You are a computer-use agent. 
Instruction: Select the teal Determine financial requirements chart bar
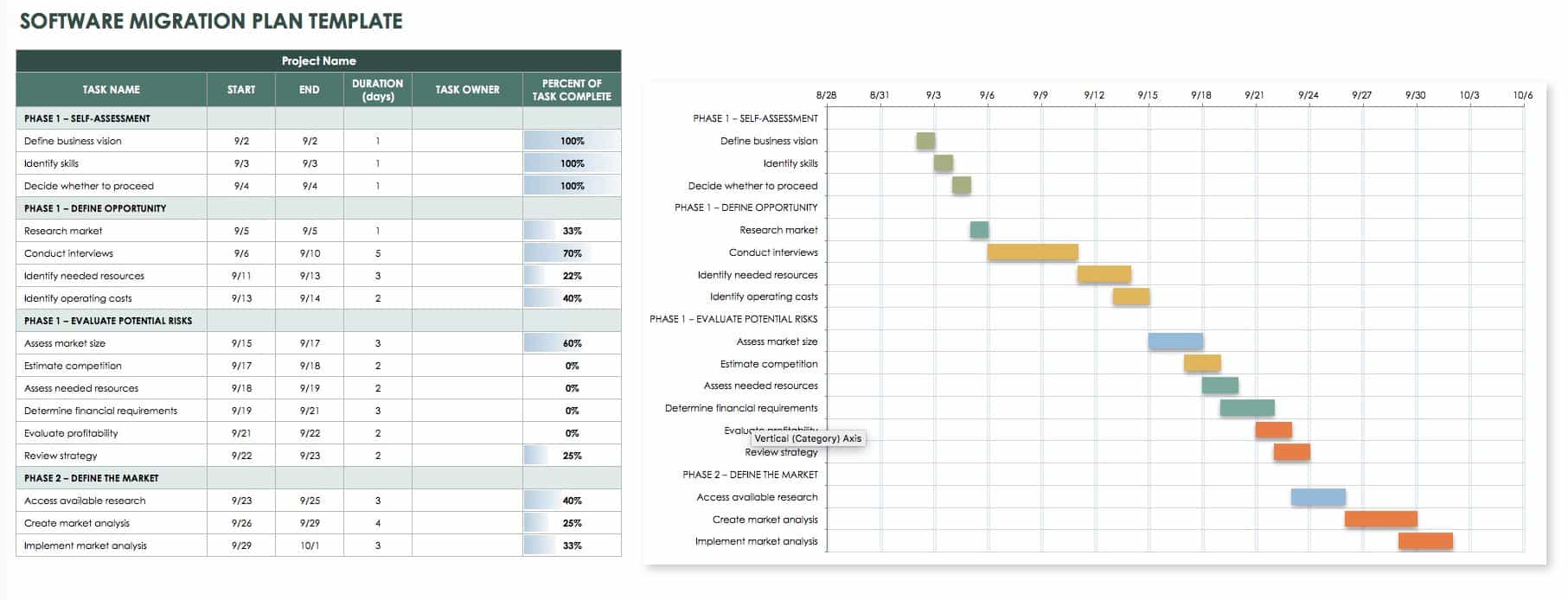pyautogui.click(x=1246, y=408)
